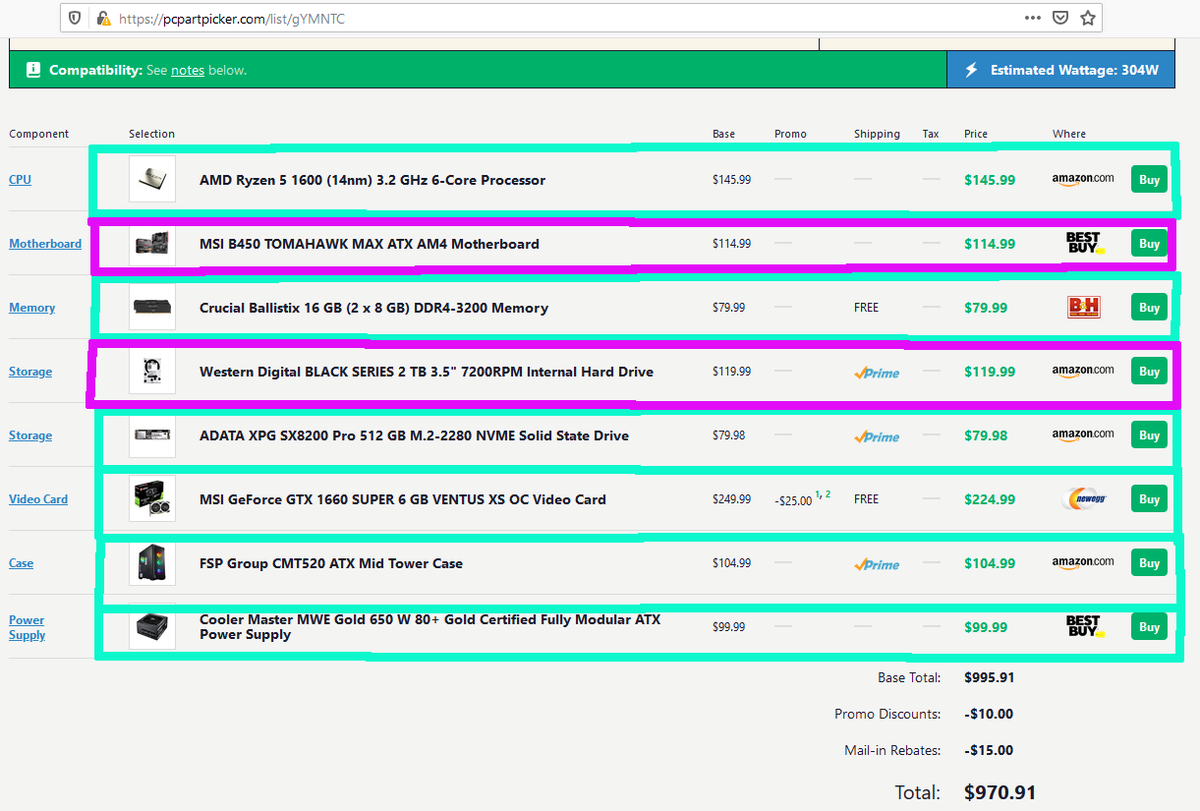Image resolution: width=1200 pixels, height=811 pixels.
Task: Open the Motherboard component link
Action: pyautogui.click(x=45, y=244)
